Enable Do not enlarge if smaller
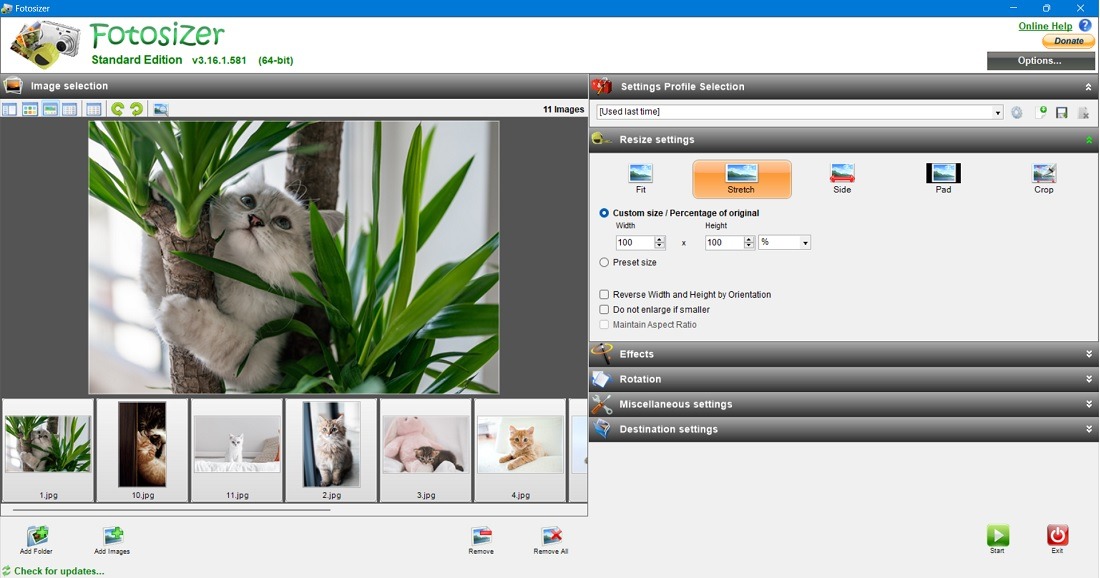The width and height of the screenshot is (1100, 578). point(604,309)
